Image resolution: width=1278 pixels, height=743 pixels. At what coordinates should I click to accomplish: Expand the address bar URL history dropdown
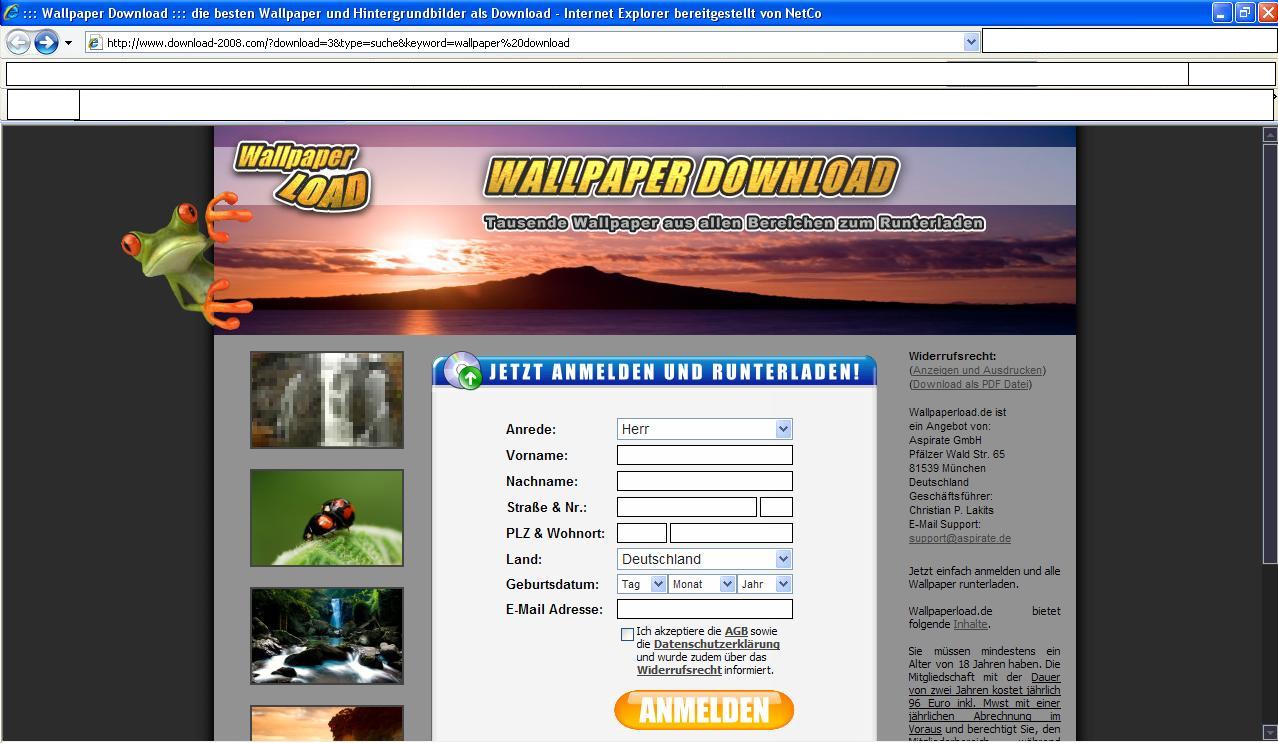[970, 42]
